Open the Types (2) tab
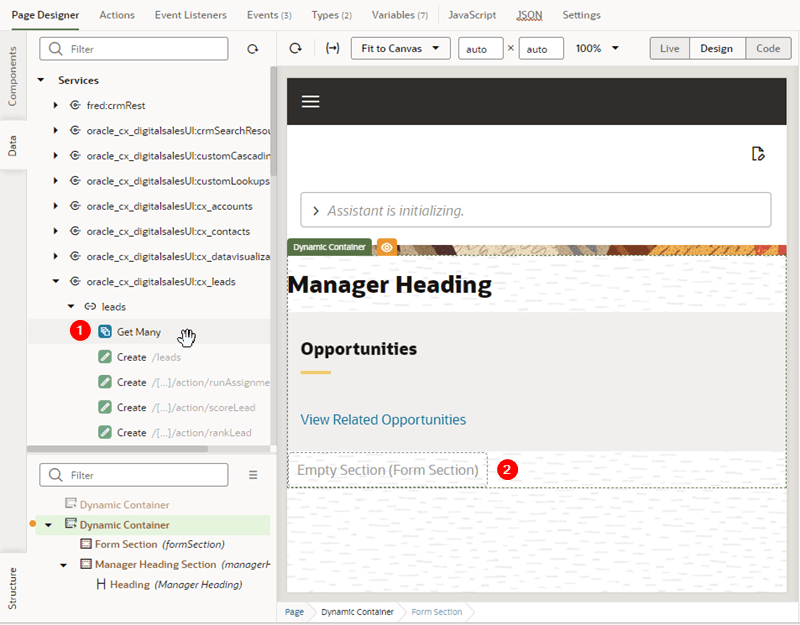The width and height of the screenshot is (800, 625). (332, 15)
